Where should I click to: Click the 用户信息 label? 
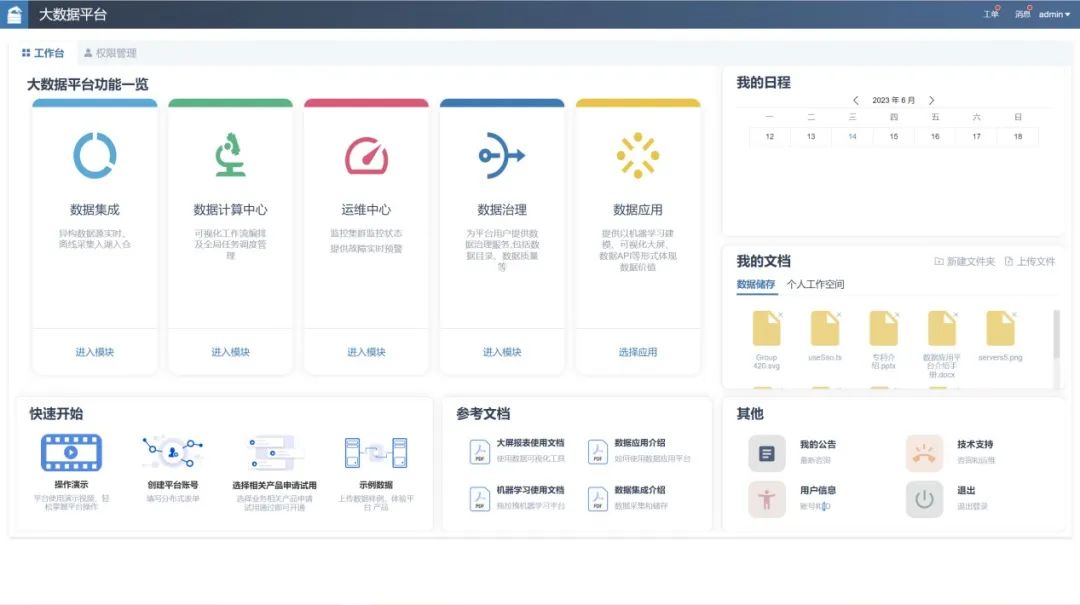coord(818,491)
